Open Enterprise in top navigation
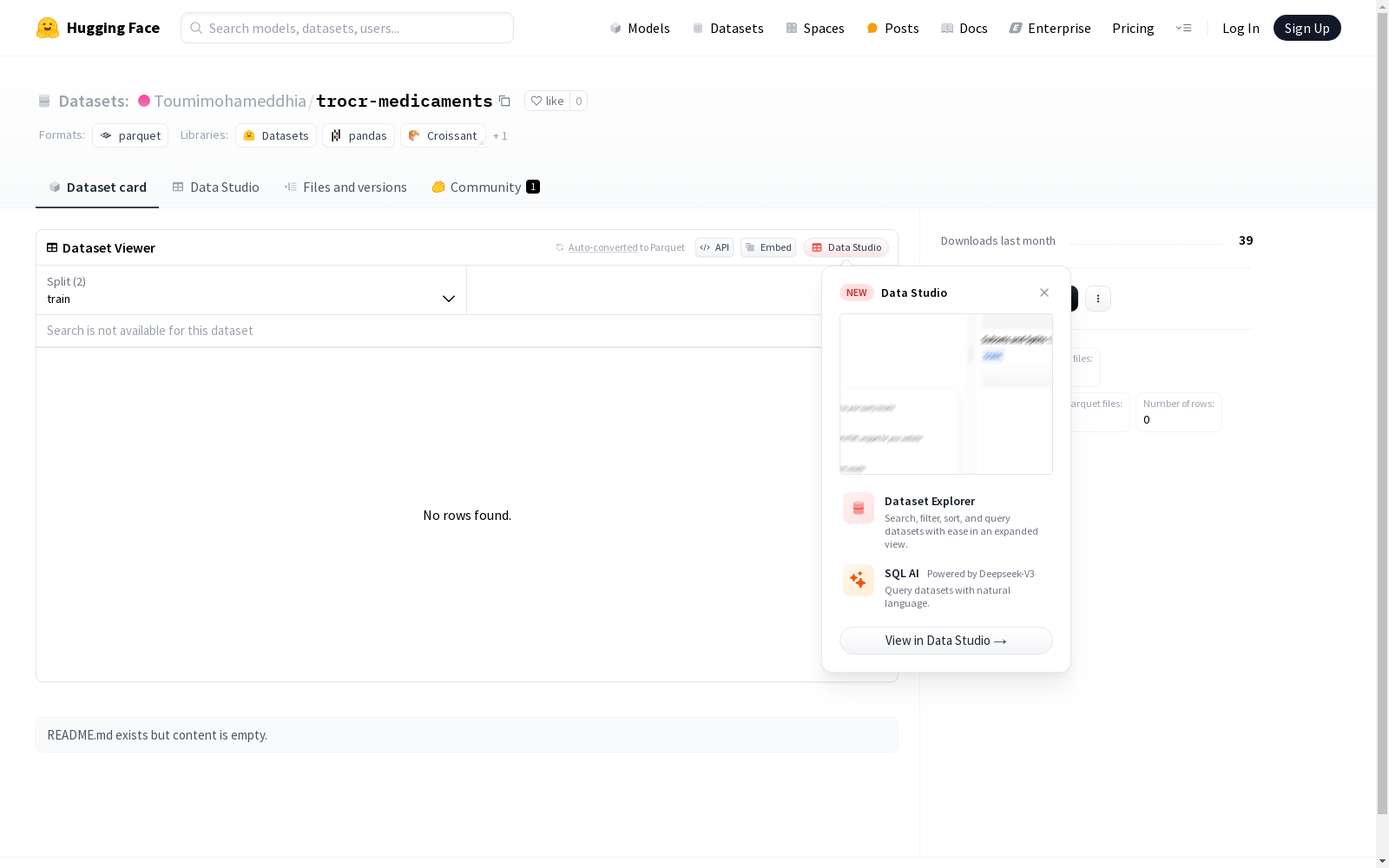This screenshot has width=1389, height=868. coord(1050,28)
